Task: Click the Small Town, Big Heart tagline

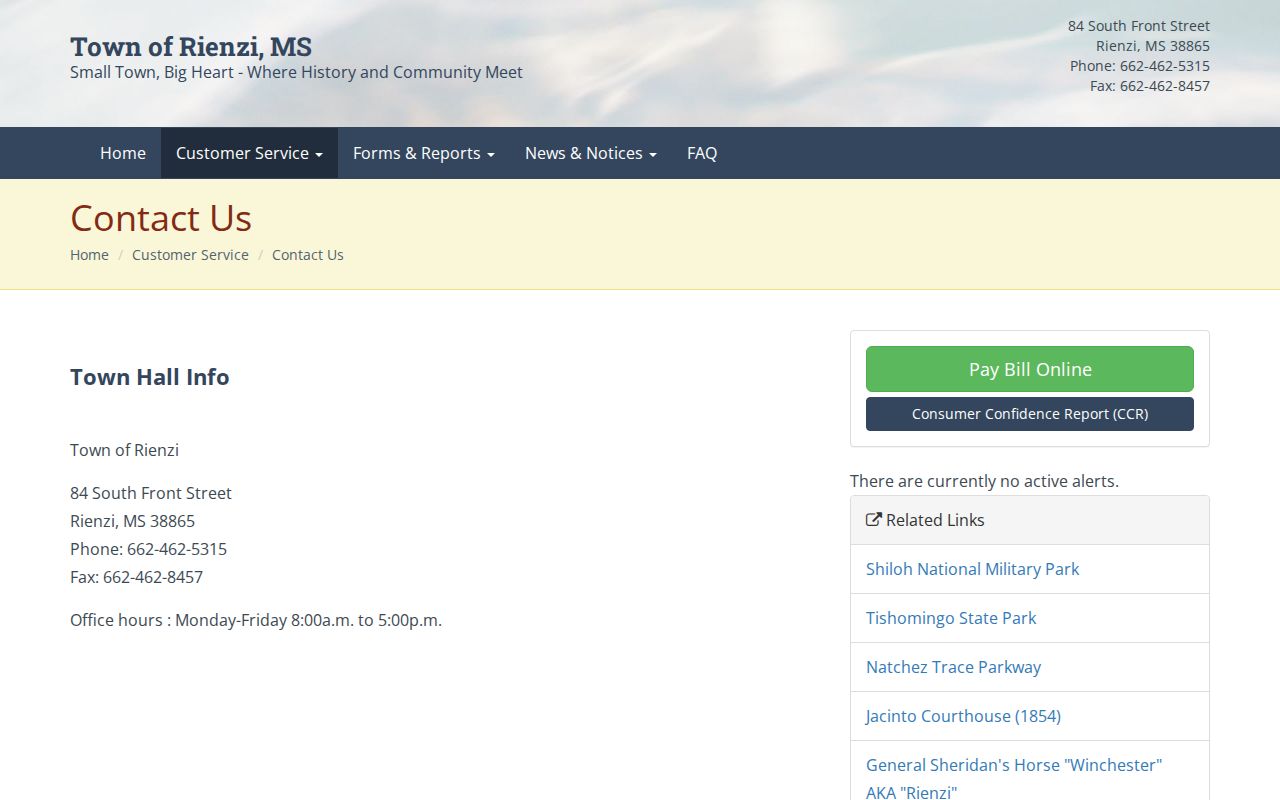Action: pyautogui.click(x=296, y=72)
